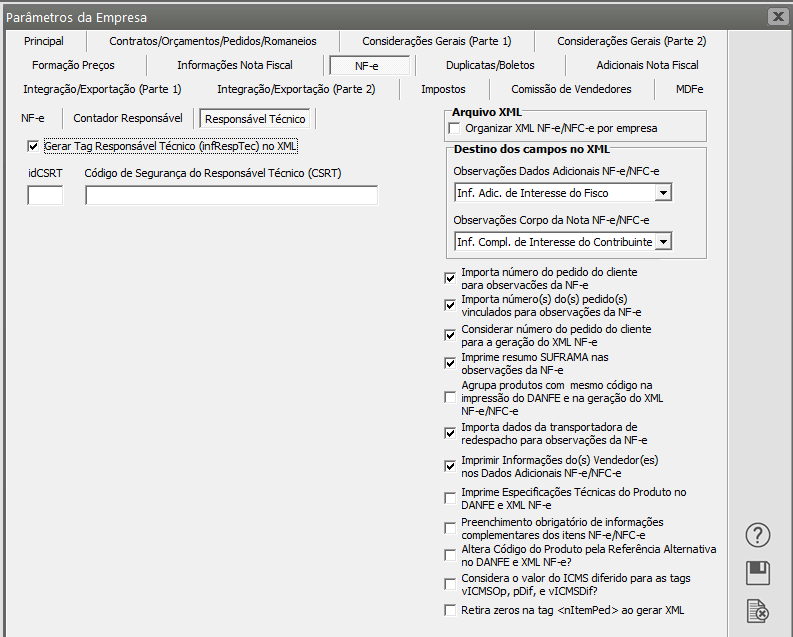The width and height of the screenshot is (793, 637).
Task: Go to the Impostos tab
Action: (x=443, y=89)
